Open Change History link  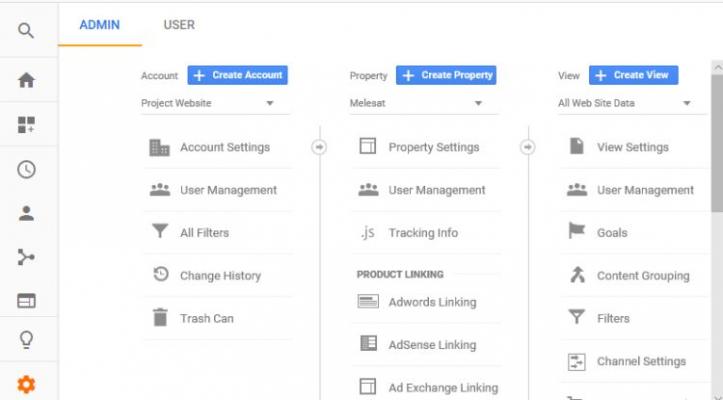click(220, 276)
